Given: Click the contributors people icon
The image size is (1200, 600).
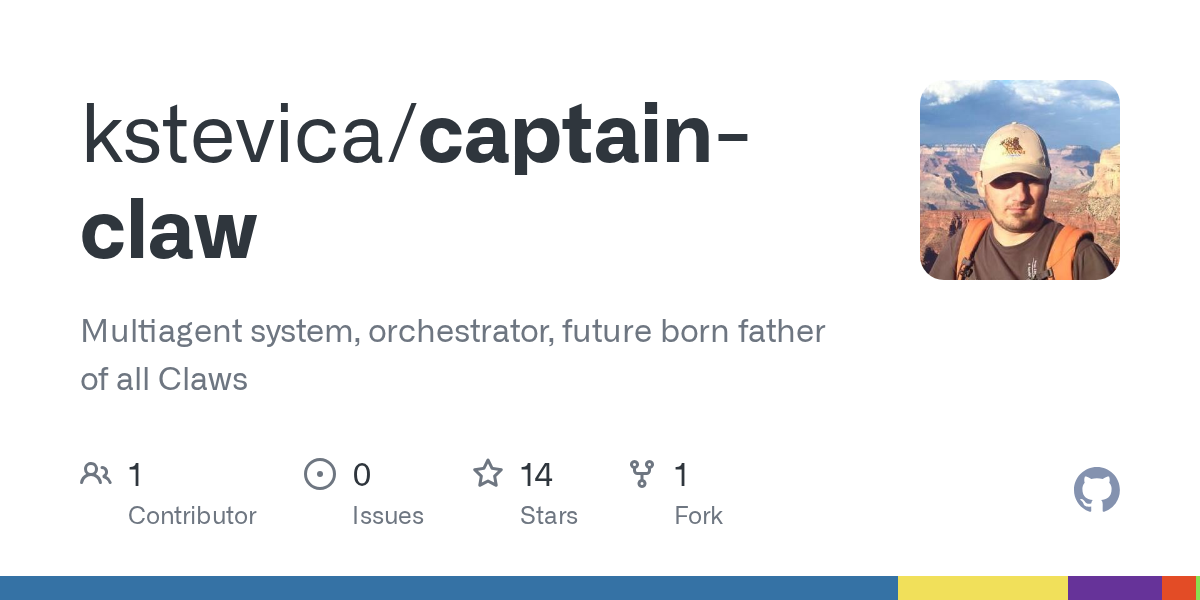Looking at the screenshot, I should pos(96,474).
